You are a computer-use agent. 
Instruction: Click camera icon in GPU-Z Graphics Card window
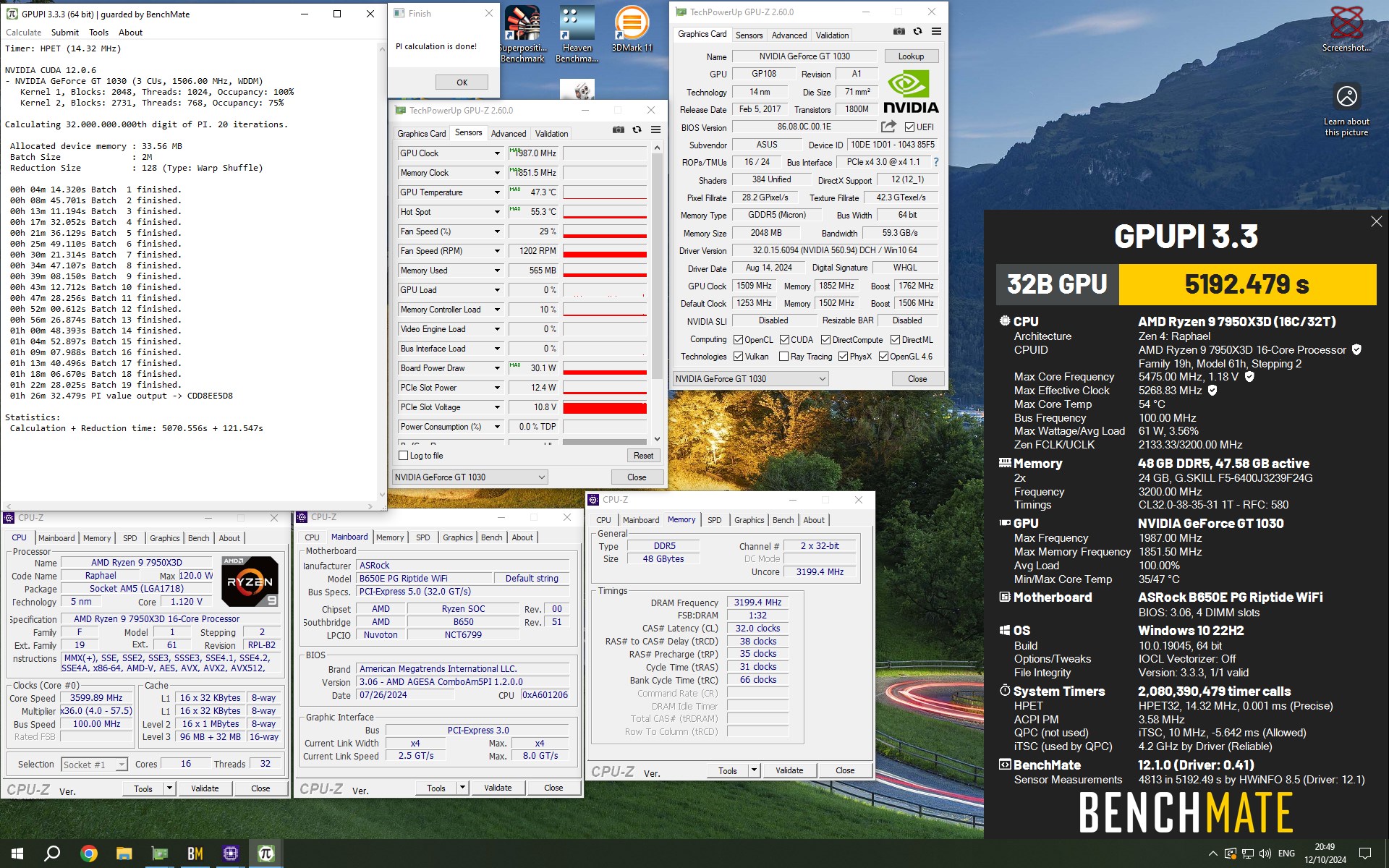click(899, 32)
